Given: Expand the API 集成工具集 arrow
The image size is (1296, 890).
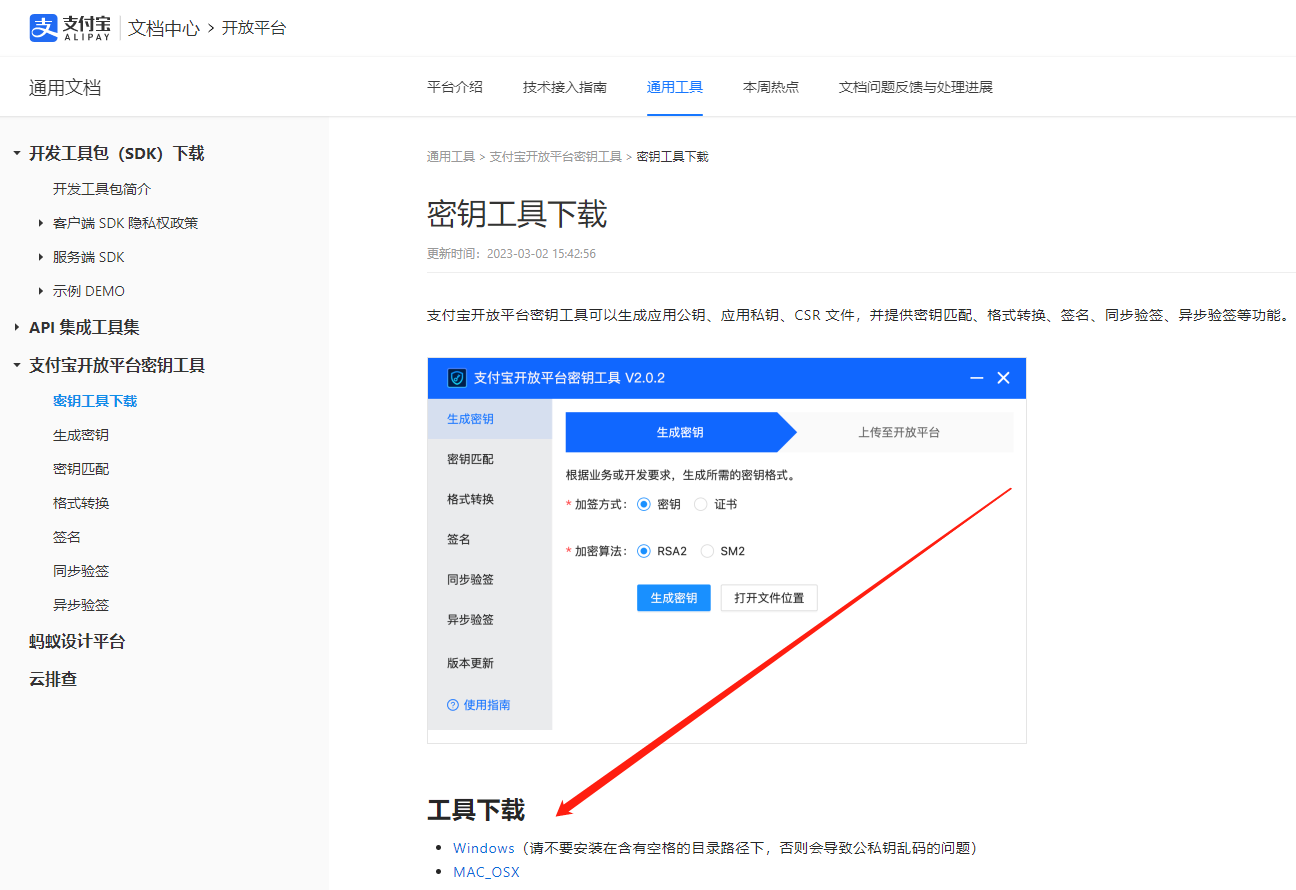Looking at the screenshot, I should 16,327.
